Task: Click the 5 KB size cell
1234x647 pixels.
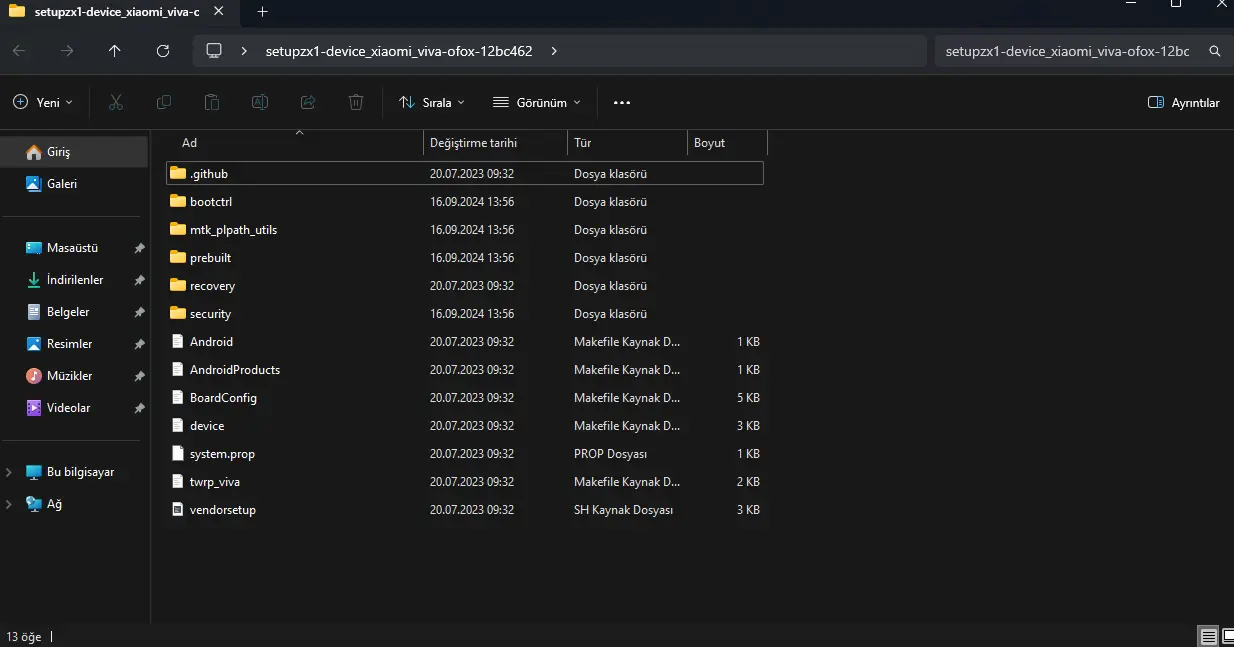Action: tap(748, 397)
